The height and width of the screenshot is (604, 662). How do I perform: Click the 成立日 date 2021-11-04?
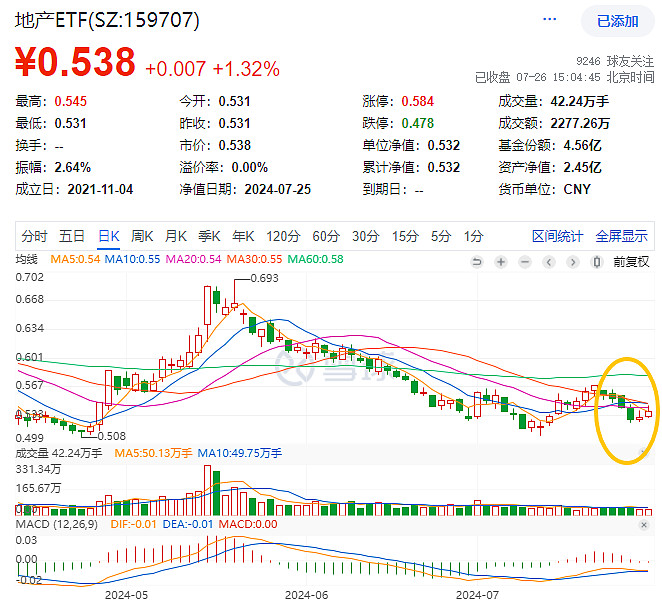pos(100,189)
